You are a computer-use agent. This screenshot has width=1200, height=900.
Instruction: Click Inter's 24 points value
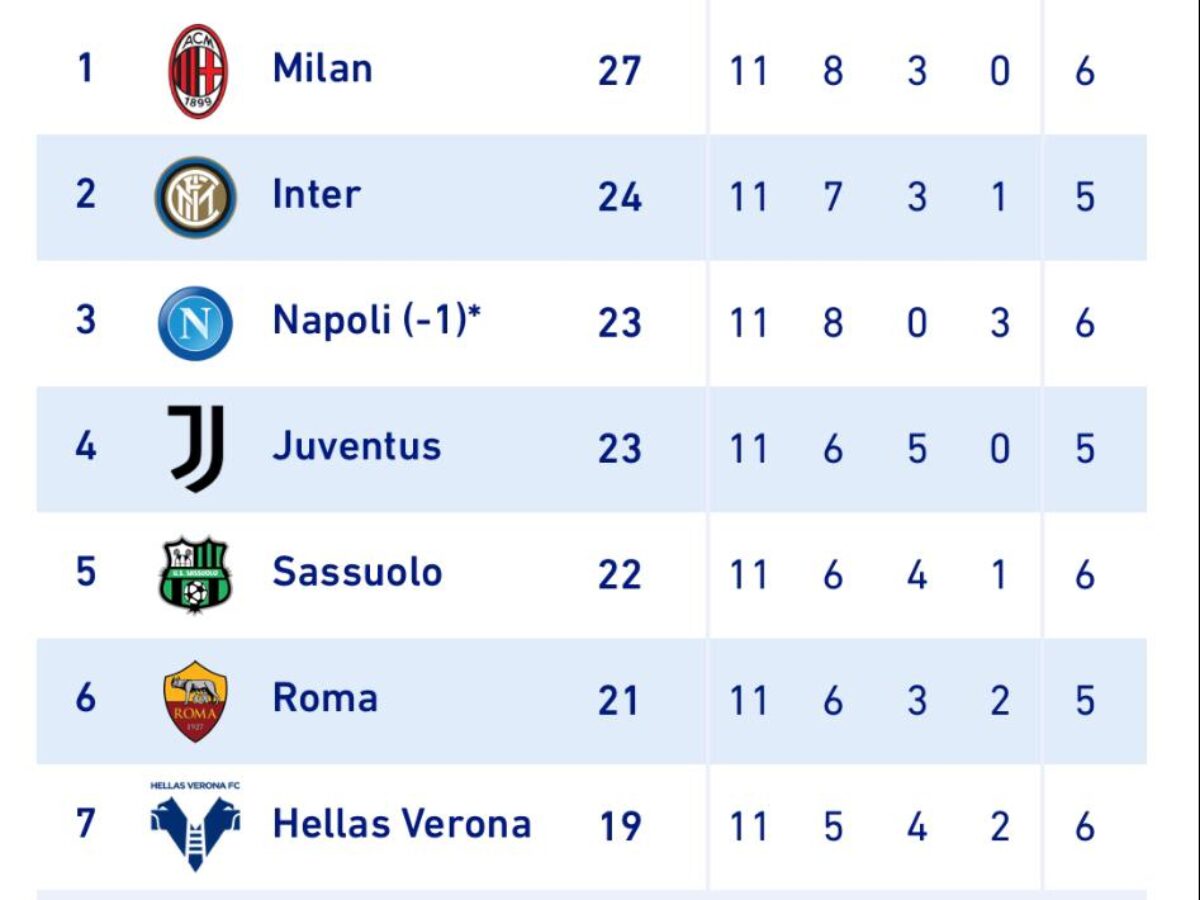point(619,197)
